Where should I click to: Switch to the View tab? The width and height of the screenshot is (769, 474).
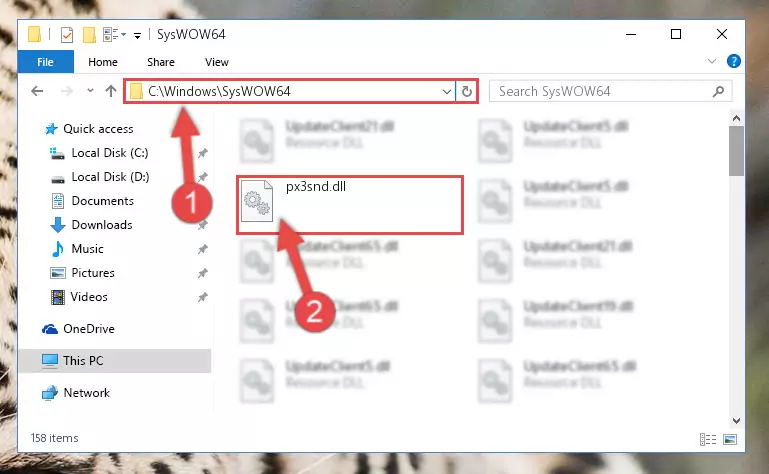(217, 62)
